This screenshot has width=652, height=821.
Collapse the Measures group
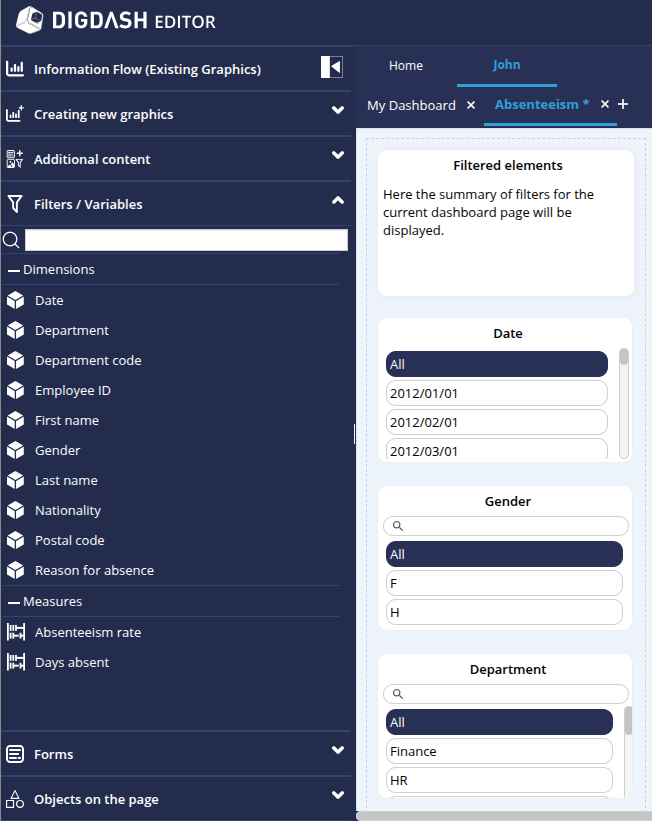(14, 602)
